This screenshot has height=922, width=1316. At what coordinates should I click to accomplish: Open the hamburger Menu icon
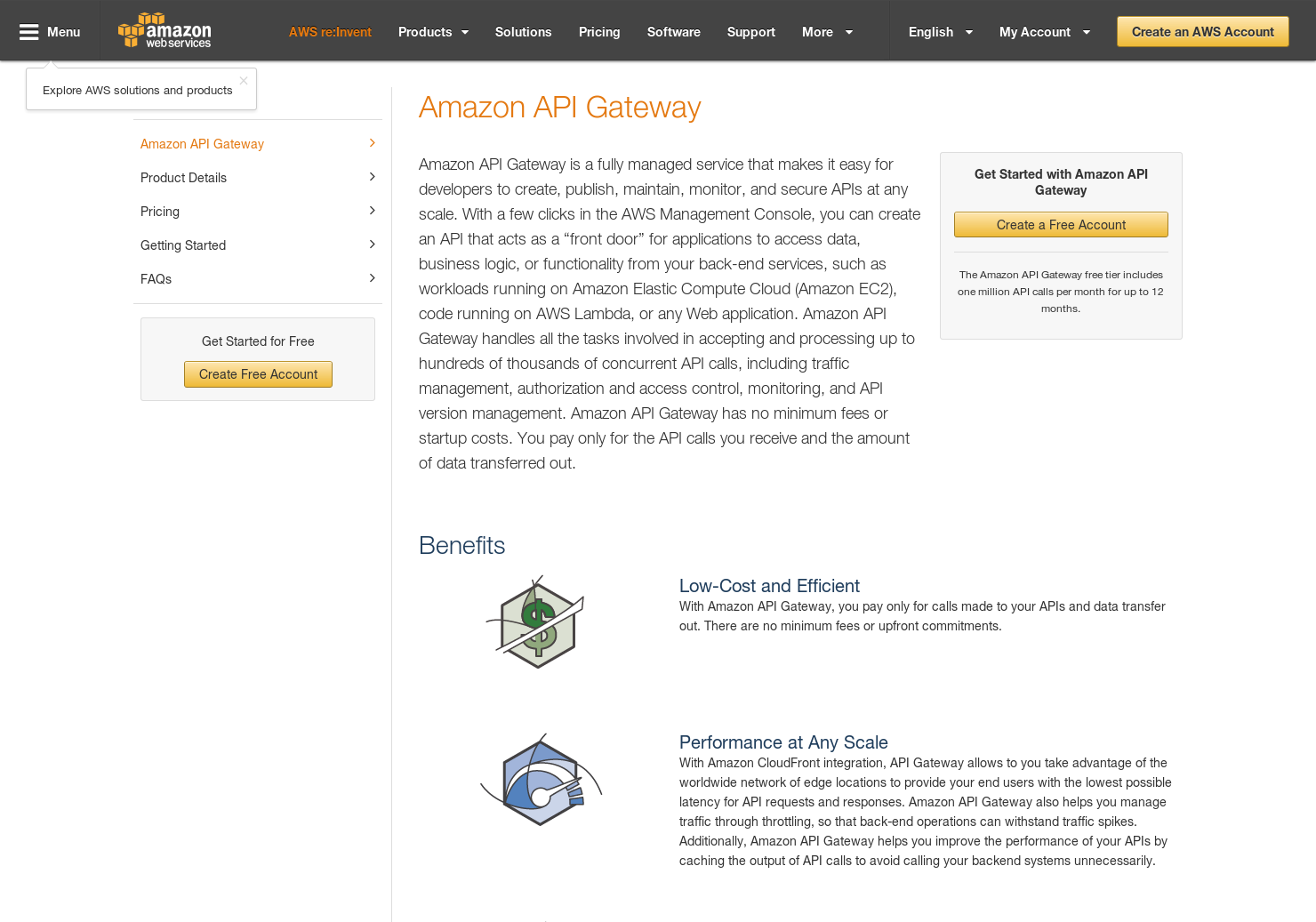pyautogui.click(x=29, y=29)
